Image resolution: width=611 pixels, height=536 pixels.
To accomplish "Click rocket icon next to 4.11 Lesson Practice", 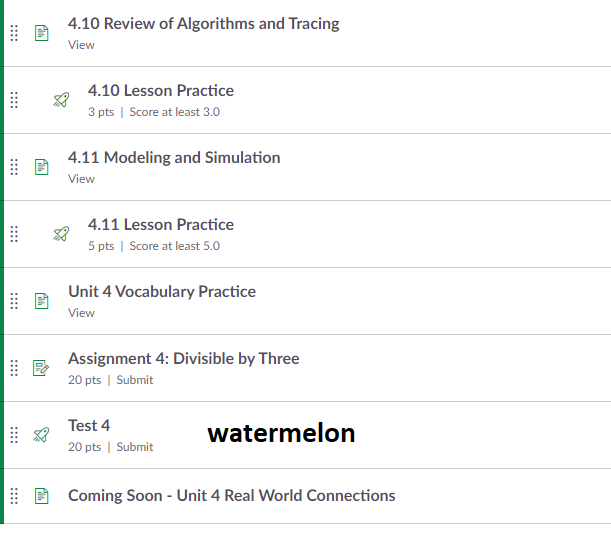I will [x=61, y=234].
